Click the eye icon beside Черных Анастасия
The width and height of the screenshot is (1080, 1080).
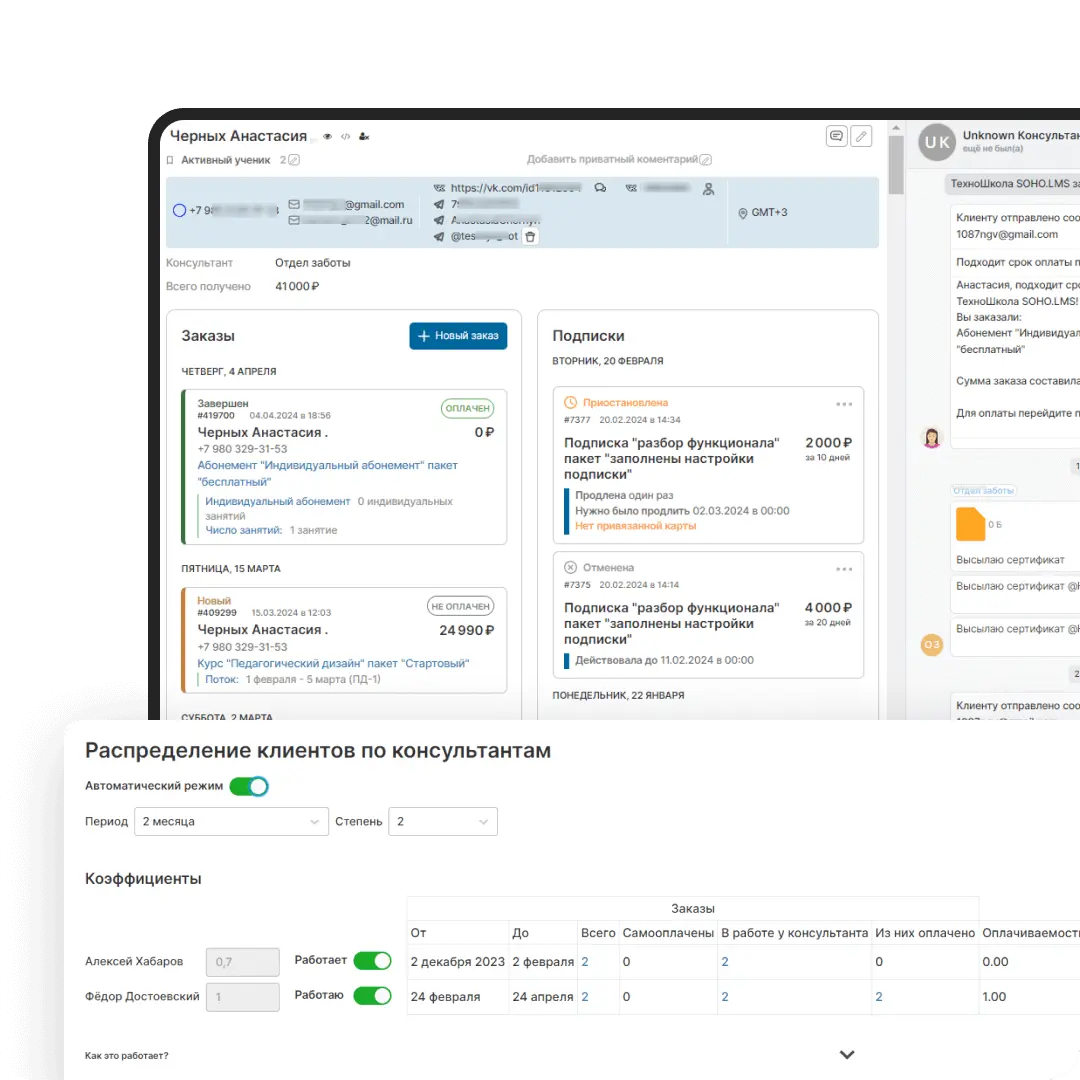[x=327, y=137]
